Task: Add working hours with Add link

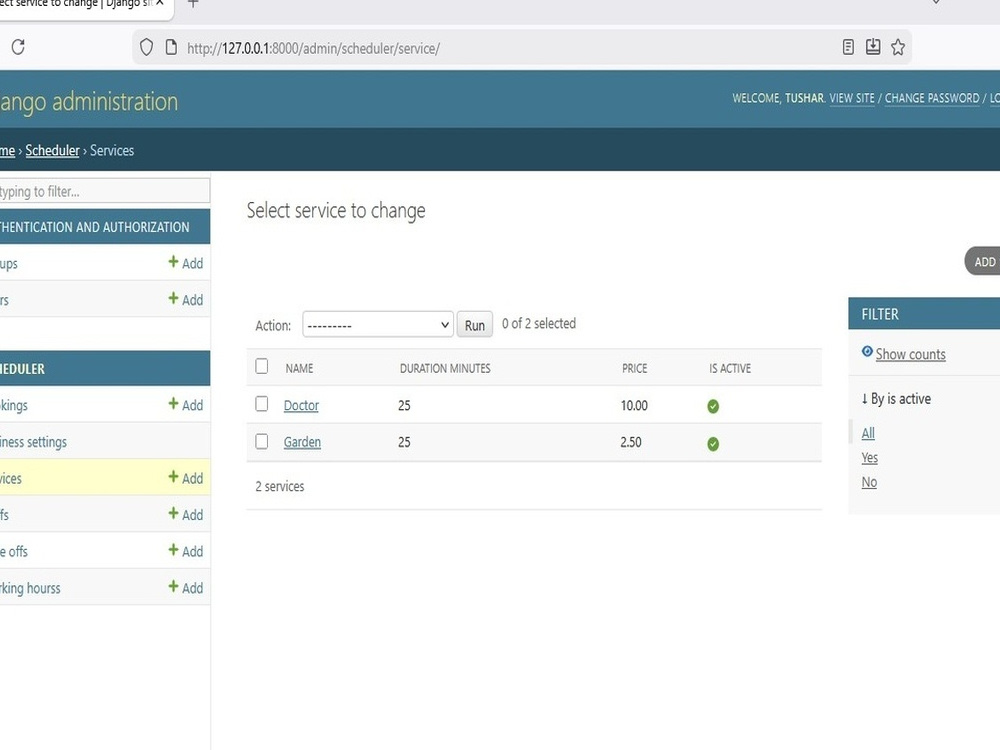Action: 186,587
